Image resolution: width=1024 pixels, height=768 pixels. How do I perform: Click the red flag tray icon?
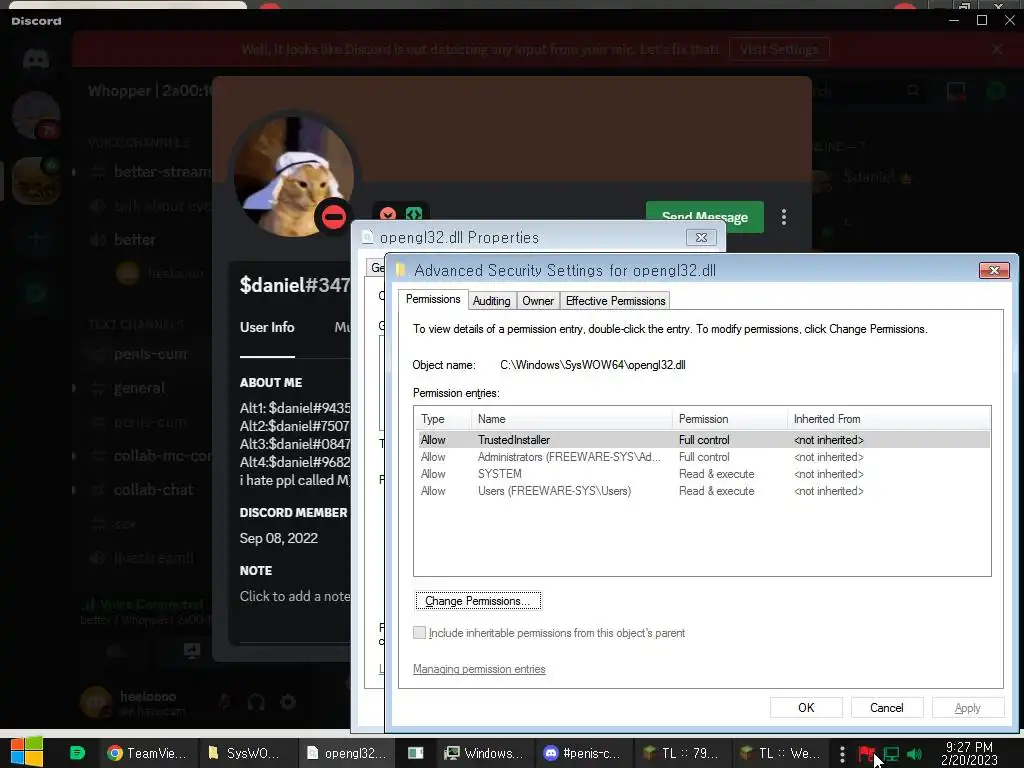pos(866,754)
